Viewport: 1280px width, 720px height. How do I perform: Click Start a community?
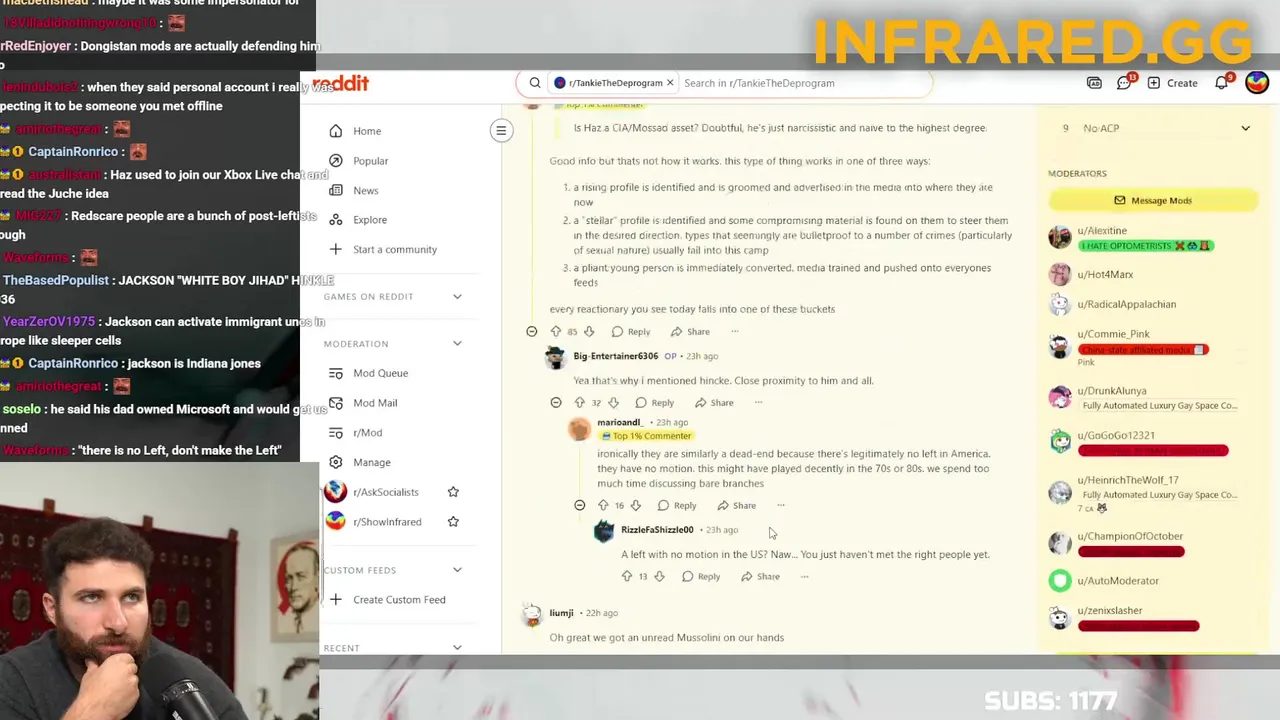[x=394, y=249]
